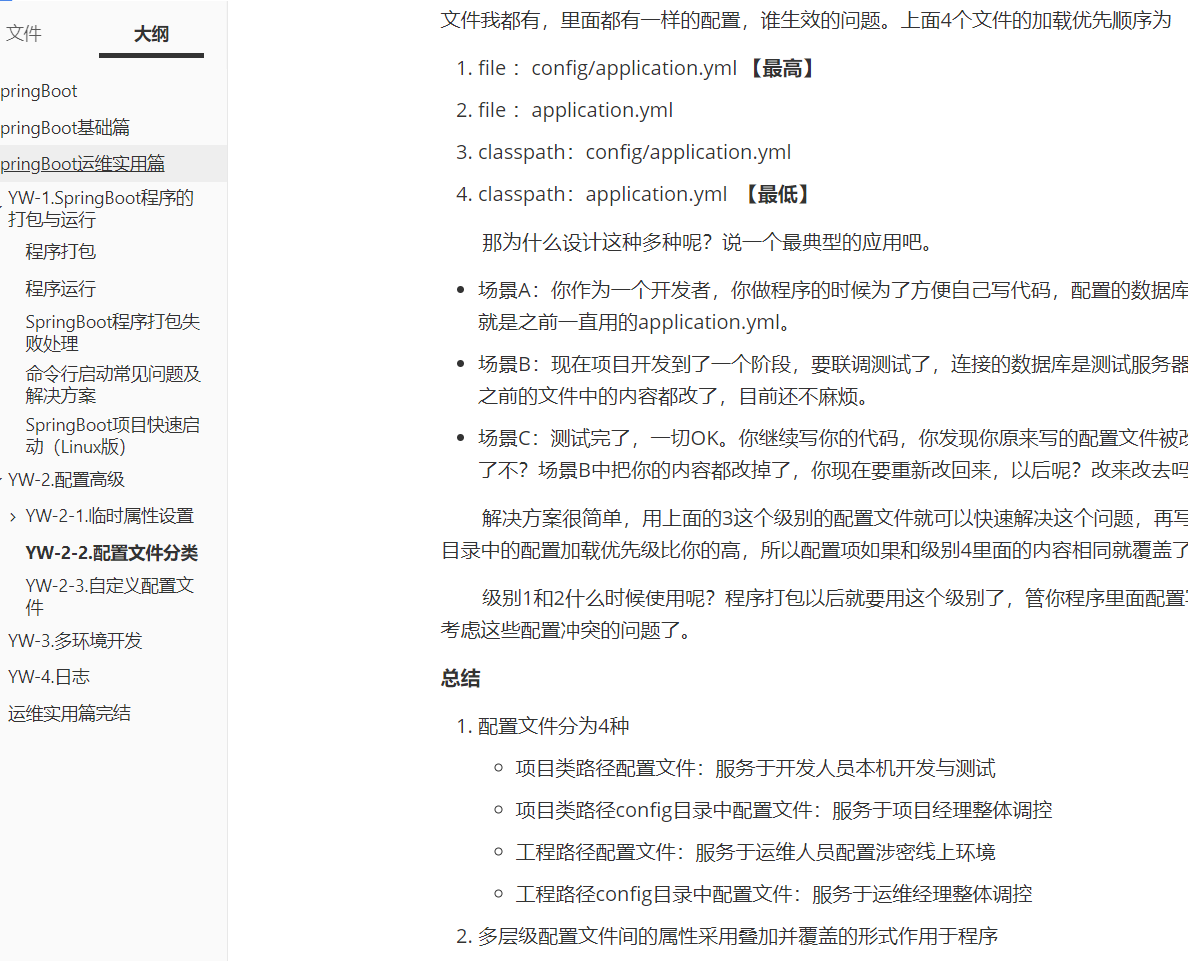Open YW-1.SpringBoot程序的打包与运行 outline item

point(101,208)
